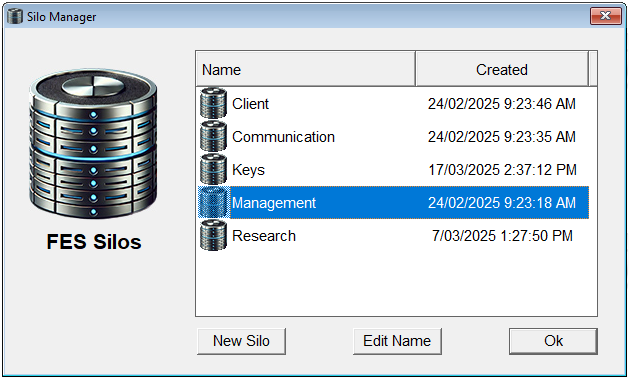
Task: Click the Communication silo icon
Action: [213, 136]
